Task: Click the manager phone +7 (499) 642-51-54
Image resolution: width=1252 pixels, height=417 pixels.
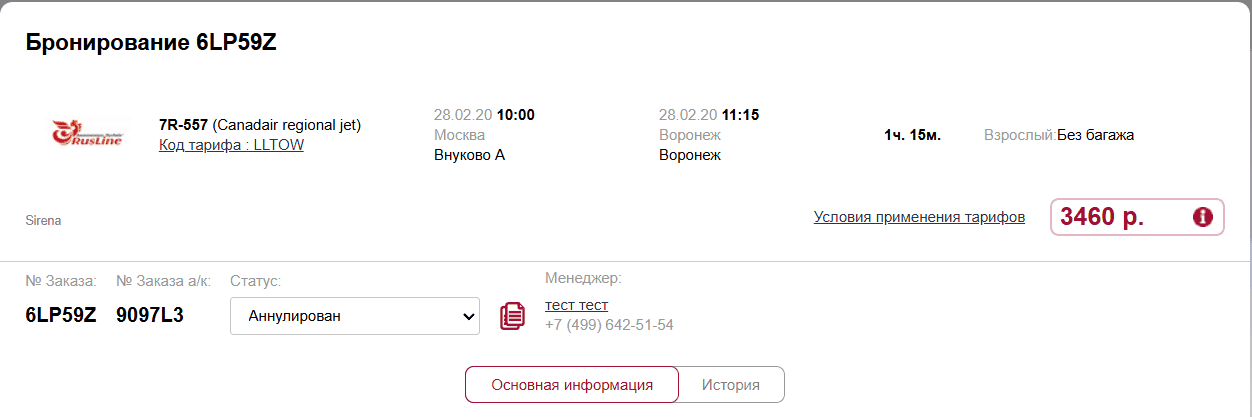Action: point(609,325)
